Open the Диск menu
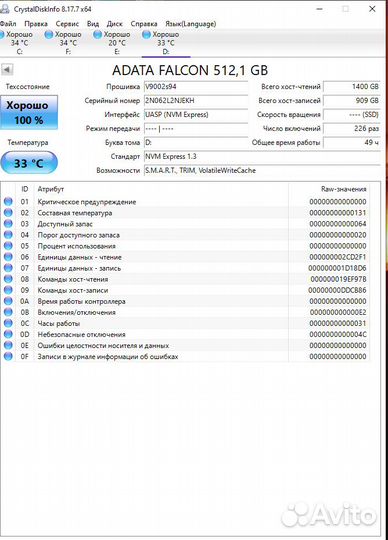This screenshot has width=388, height=540. 115,24
